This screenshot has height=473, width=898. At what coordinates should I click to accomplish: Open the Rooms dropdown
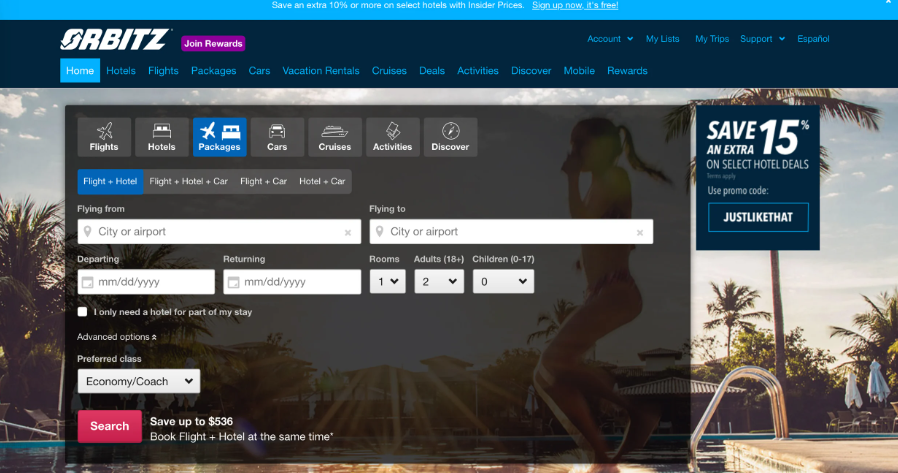(387, 282)
